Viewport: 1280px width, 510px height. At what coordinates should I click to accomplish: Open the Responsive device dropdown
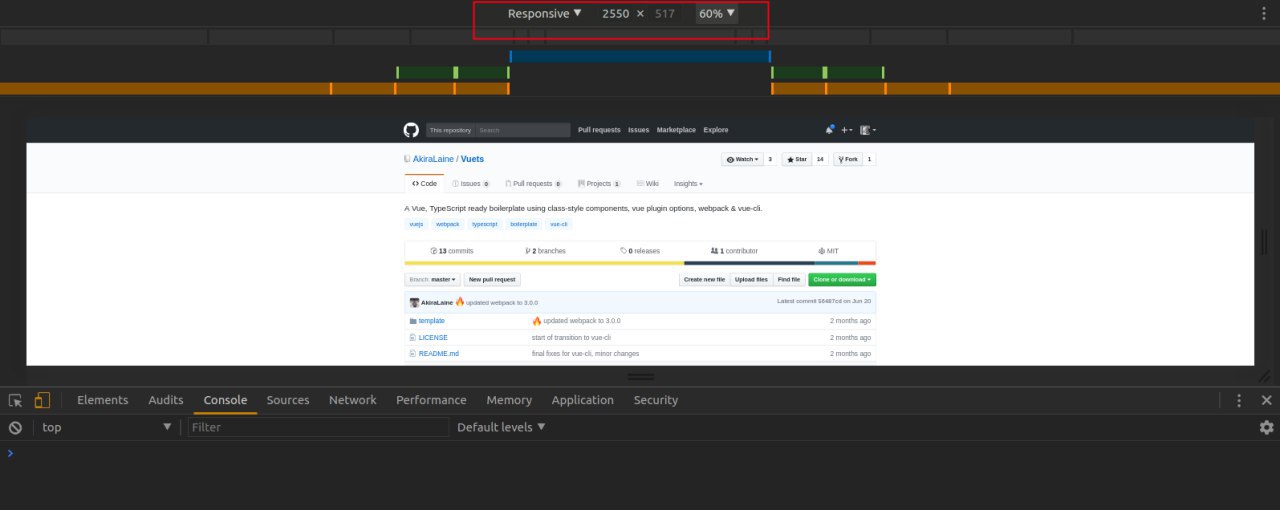pyautogui.click(x=544, y=14)
